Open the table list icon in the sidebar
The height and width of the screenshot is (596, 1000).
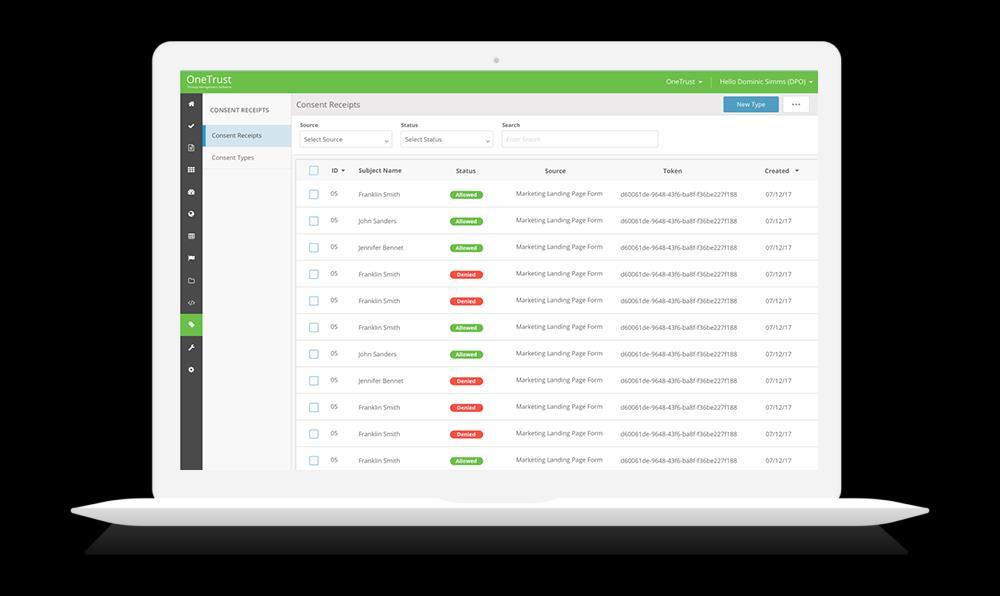pyautogui.click(x=191, y=236)
